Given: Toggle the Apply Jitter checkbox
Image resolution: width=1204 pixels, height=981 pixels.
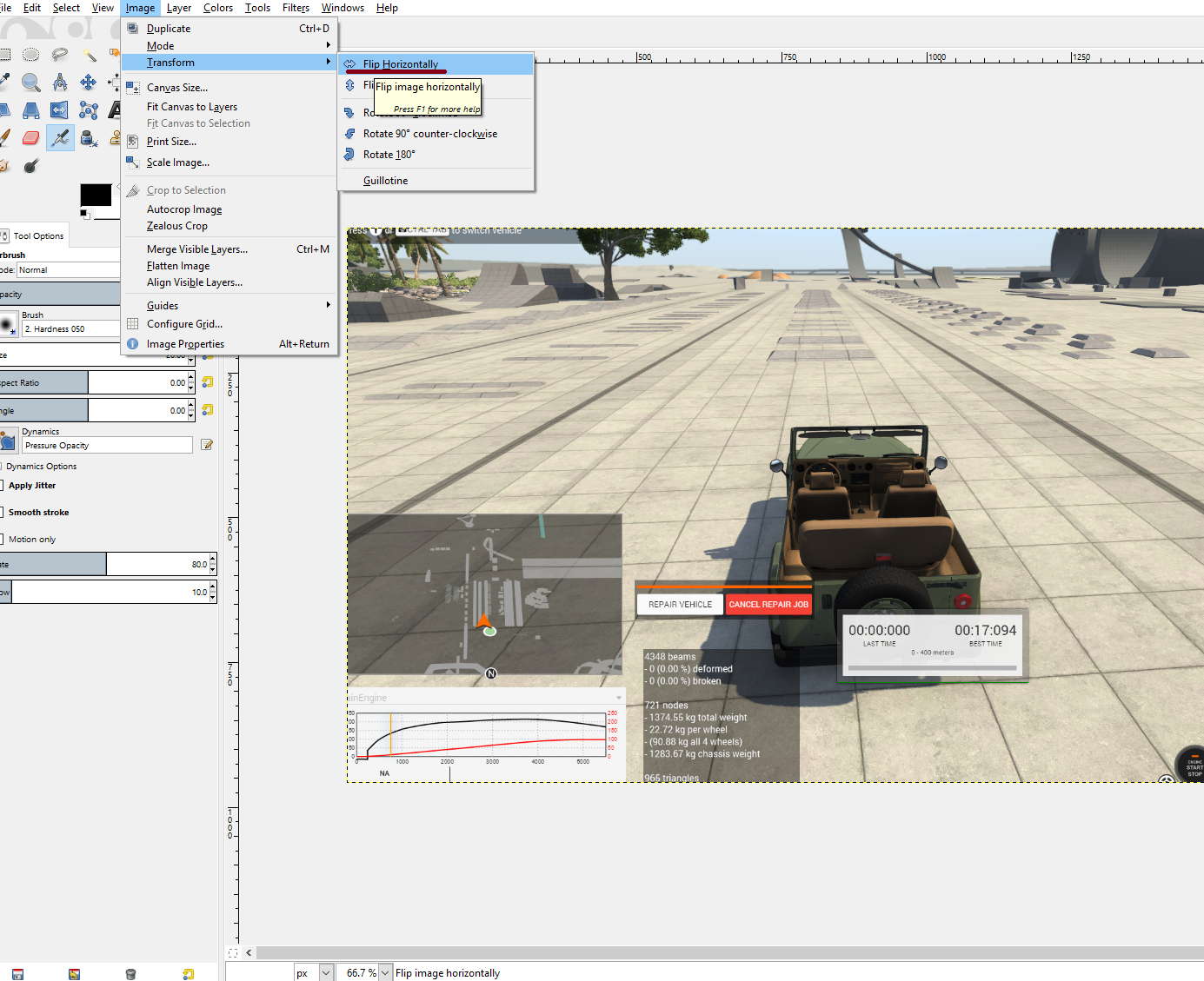Looking at the screenshot, I should pos(2,486).
